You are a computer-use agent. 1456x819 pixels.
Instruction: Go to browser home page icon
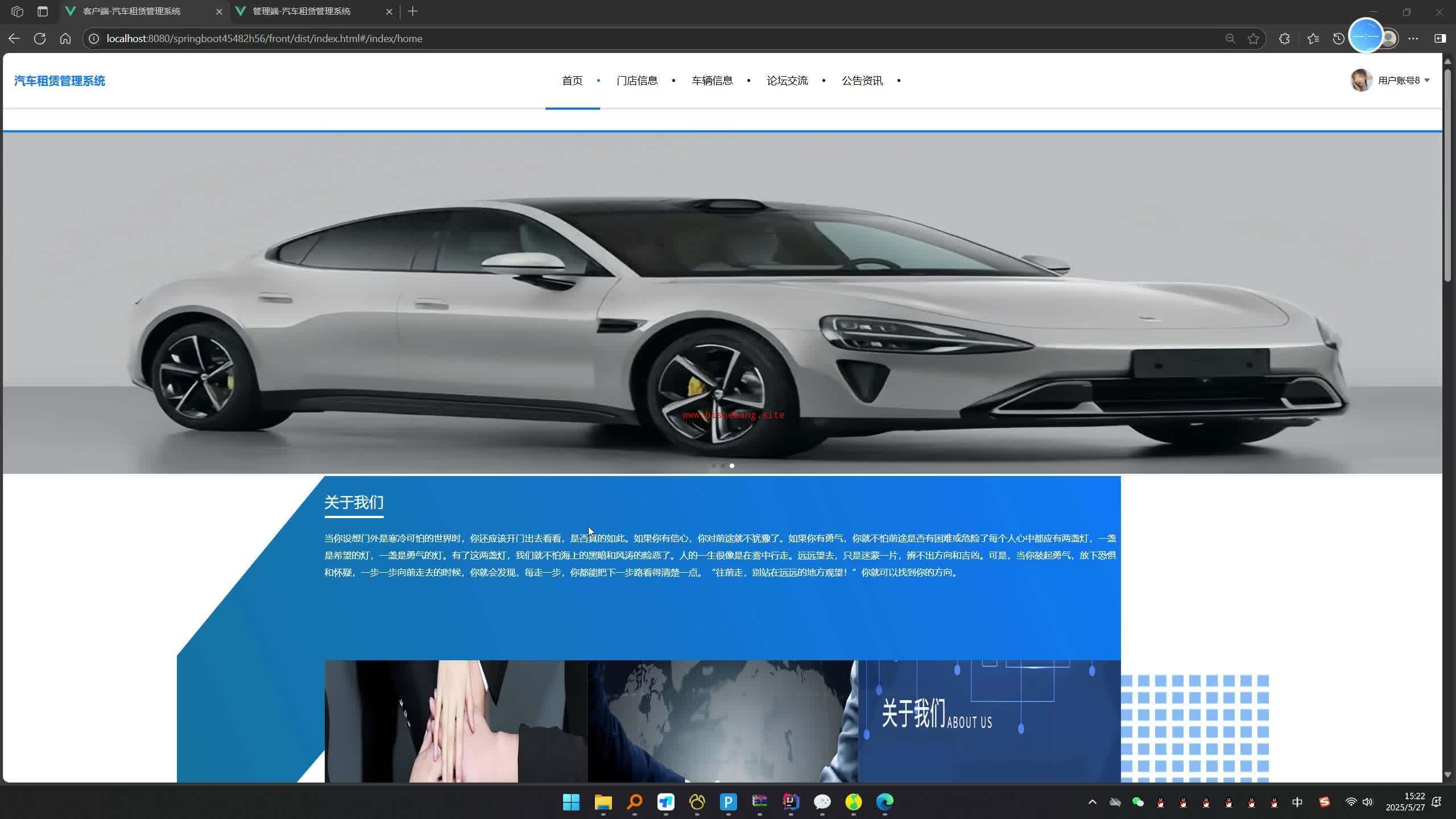65,39
